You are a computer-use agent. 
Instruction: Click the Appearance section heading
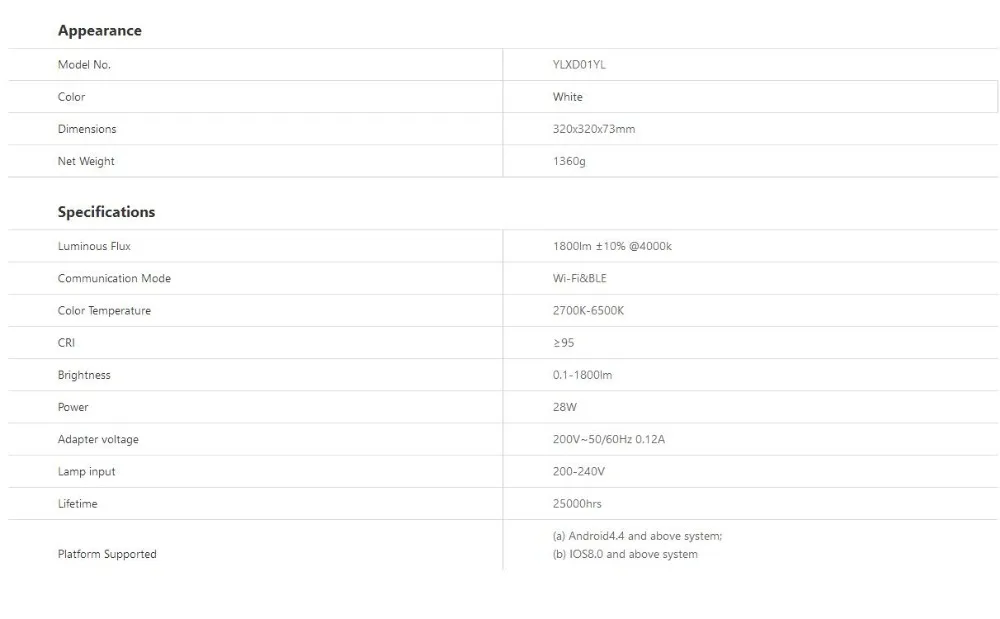99,31
